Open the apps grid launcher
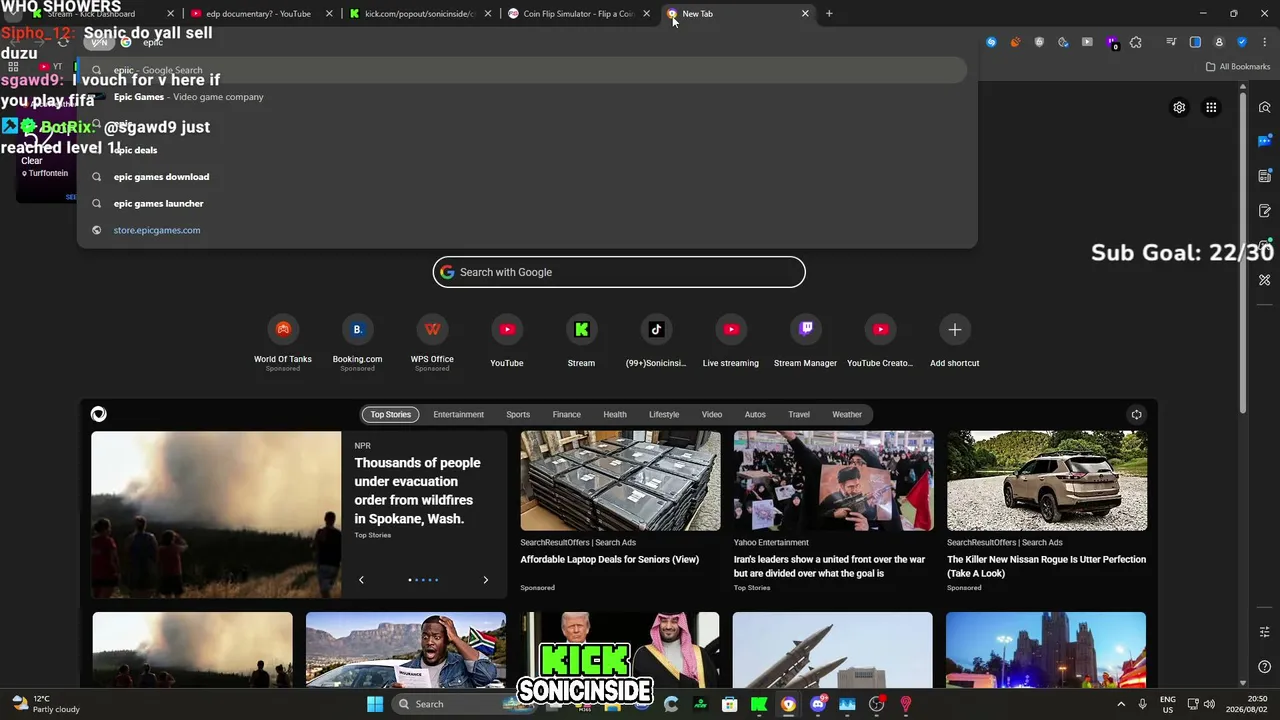Screen dimensions: 1280x720 (x=1211, y=107)
